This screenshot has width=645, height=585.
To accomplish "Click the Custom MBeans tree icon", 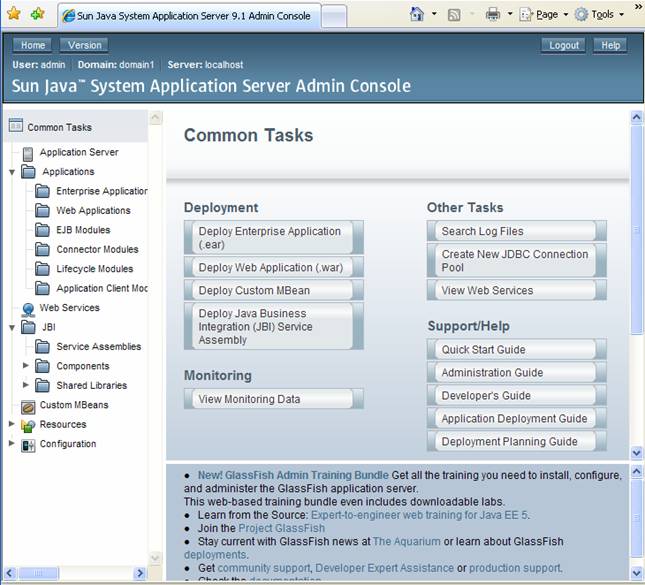I will point(28,406).
